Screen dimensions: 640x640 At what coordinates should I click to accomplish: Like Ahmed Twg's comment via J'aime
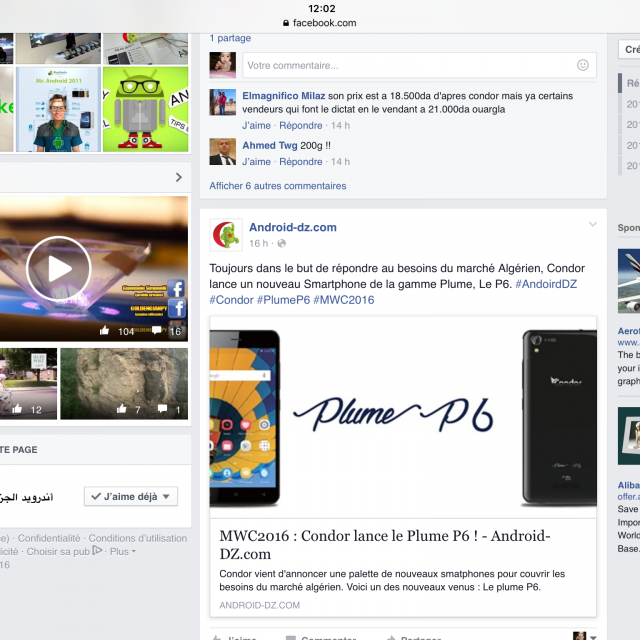[256, 162]
